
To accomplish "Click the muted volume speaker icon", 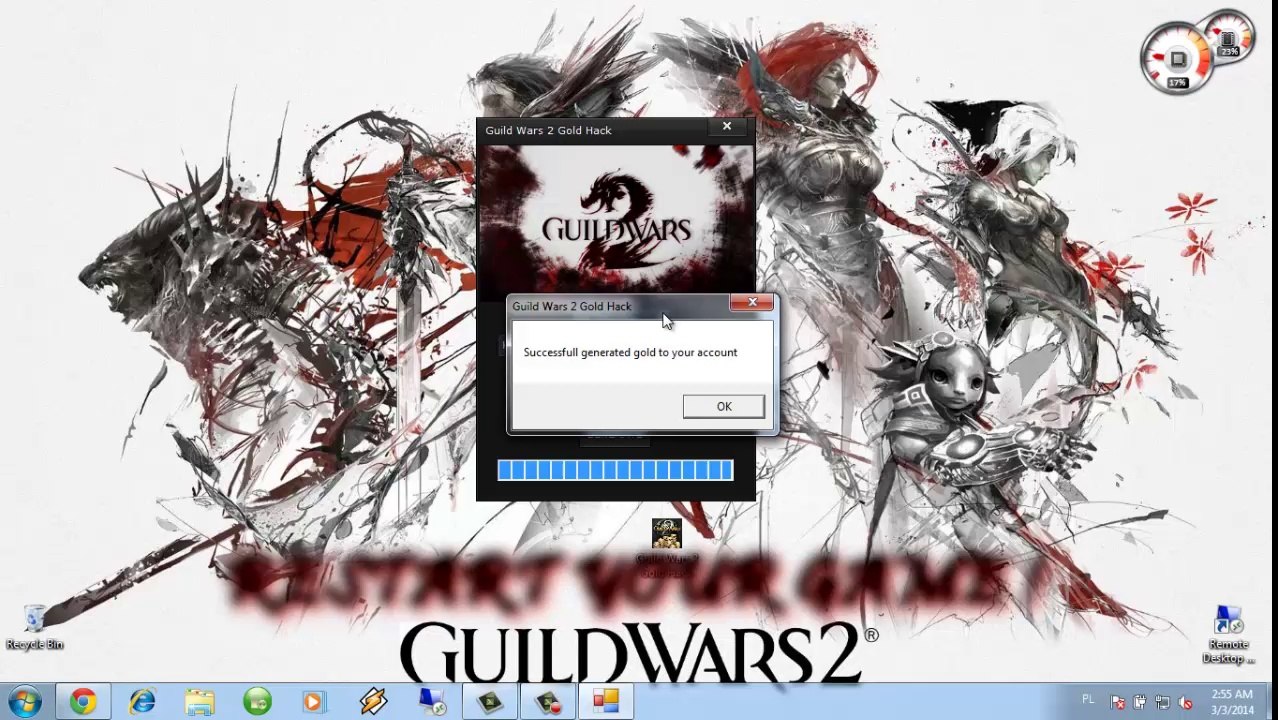I will coord(1186,702).
